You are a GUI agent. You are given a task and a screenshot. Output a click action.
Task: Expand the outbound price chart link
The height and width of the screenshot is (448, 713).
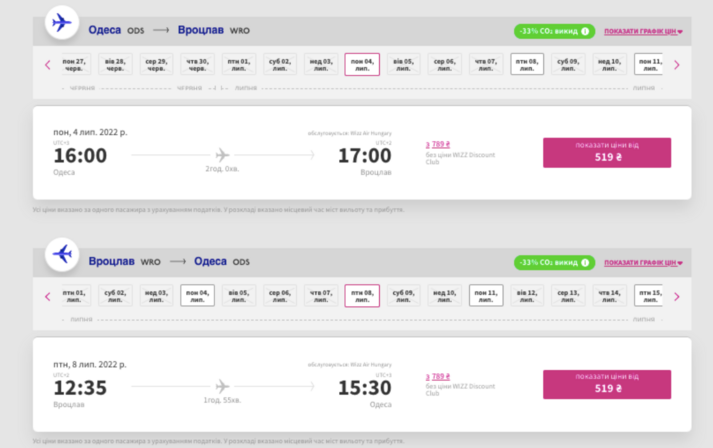coord(643,31)
